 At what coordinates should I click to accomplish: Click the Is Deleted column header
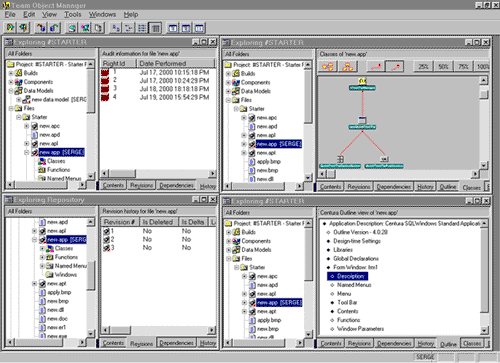[158, 222]
